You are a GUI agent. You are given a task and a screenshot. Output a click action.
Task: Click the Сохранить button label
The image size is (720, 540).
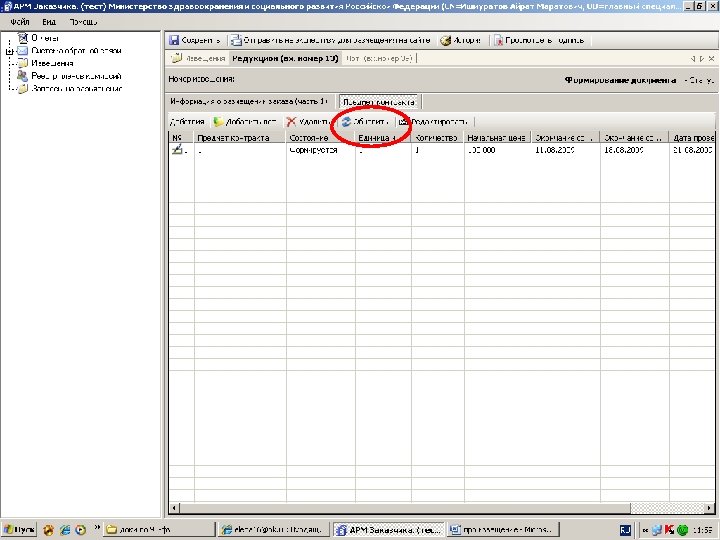click(201, 40)
